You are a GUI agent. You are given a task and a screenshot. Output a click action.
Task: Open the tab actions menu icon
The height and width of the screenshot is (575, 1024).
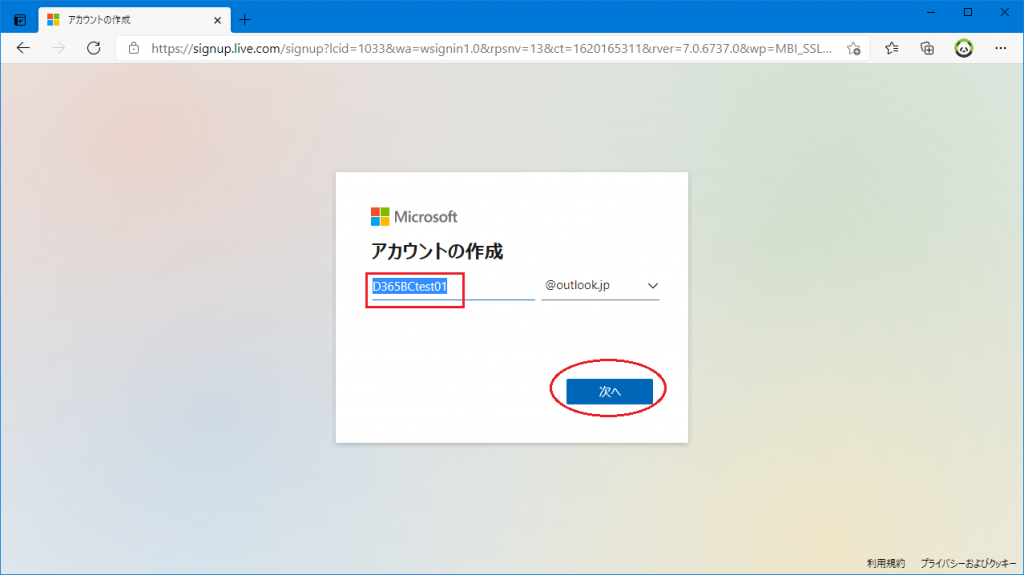(20, 20)
